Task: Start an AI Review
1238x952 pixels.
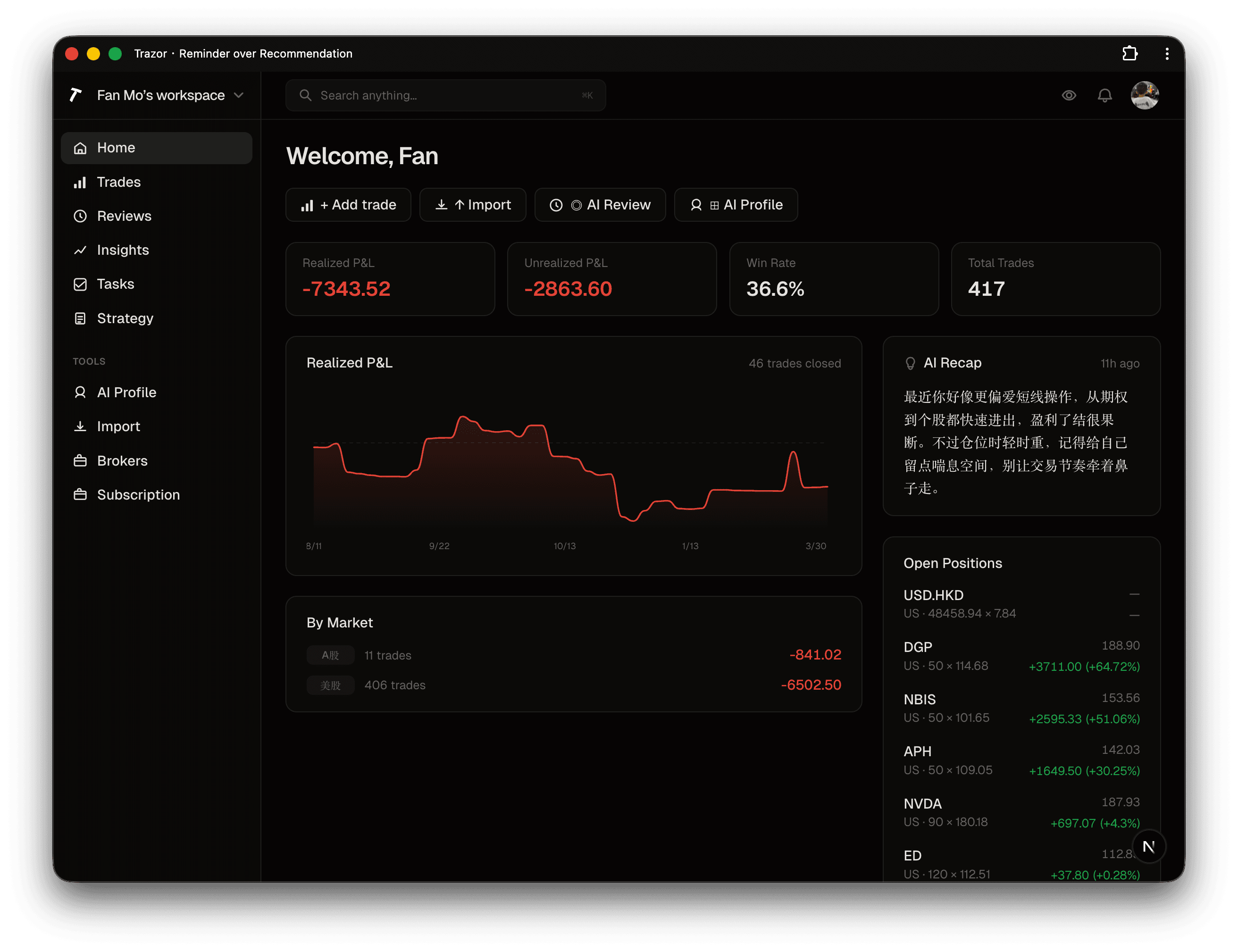Action: [x=600, y=205]
